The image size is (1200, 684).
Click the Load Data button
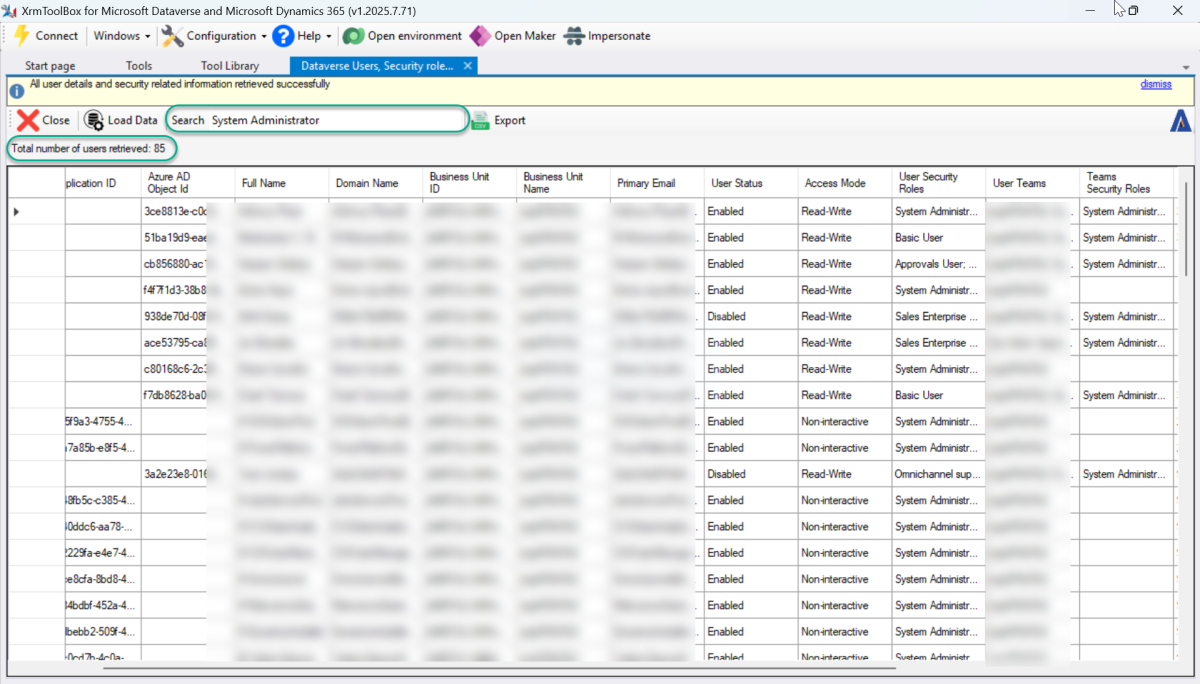coord(121,120)
